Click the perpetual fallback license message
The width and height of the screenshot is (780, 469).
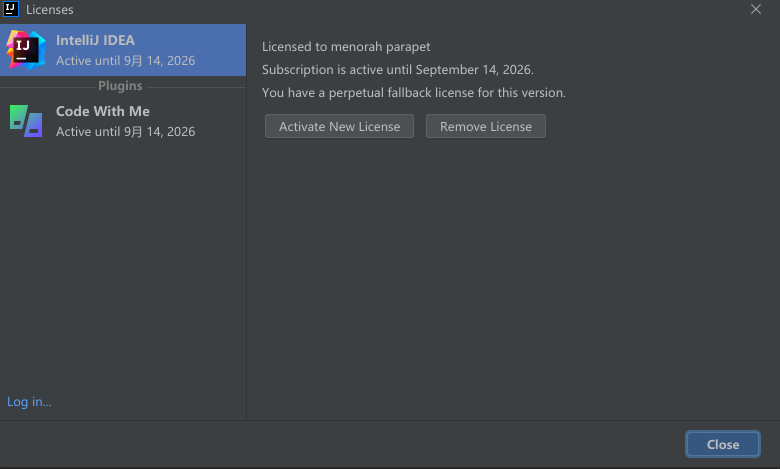pyautogui.click(x=413, y=93)
